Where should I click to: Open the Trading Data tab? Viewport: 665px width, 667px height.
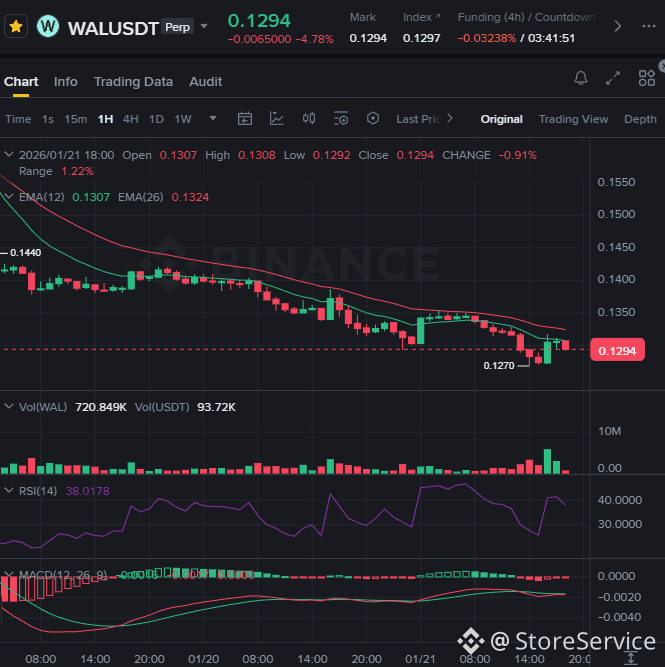click(x=133, y=82)
